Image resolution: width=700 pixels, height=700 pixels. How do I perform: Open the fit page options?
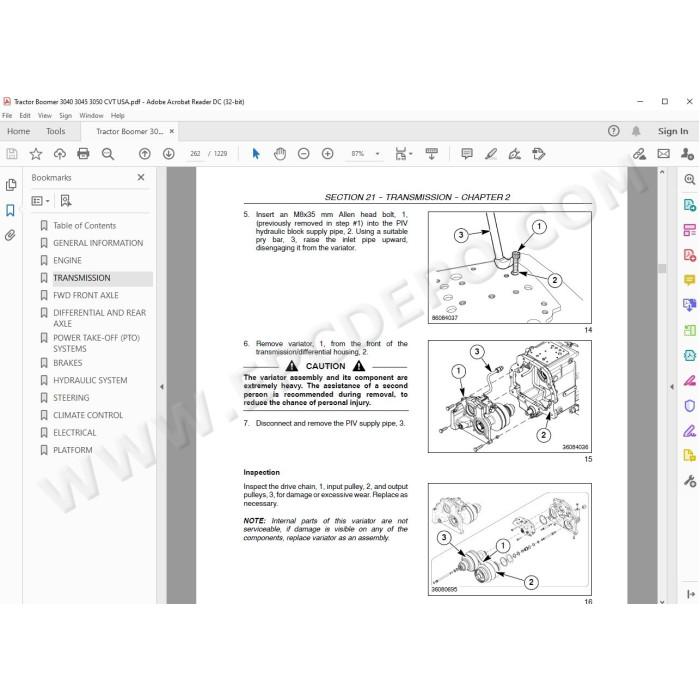coord(404,154)
